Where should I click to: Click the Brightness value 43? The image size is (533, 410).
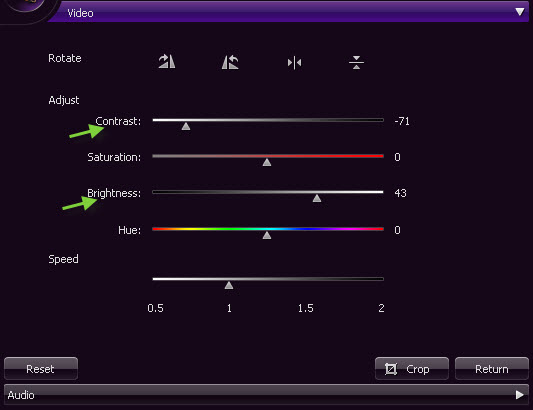(400, 193)
